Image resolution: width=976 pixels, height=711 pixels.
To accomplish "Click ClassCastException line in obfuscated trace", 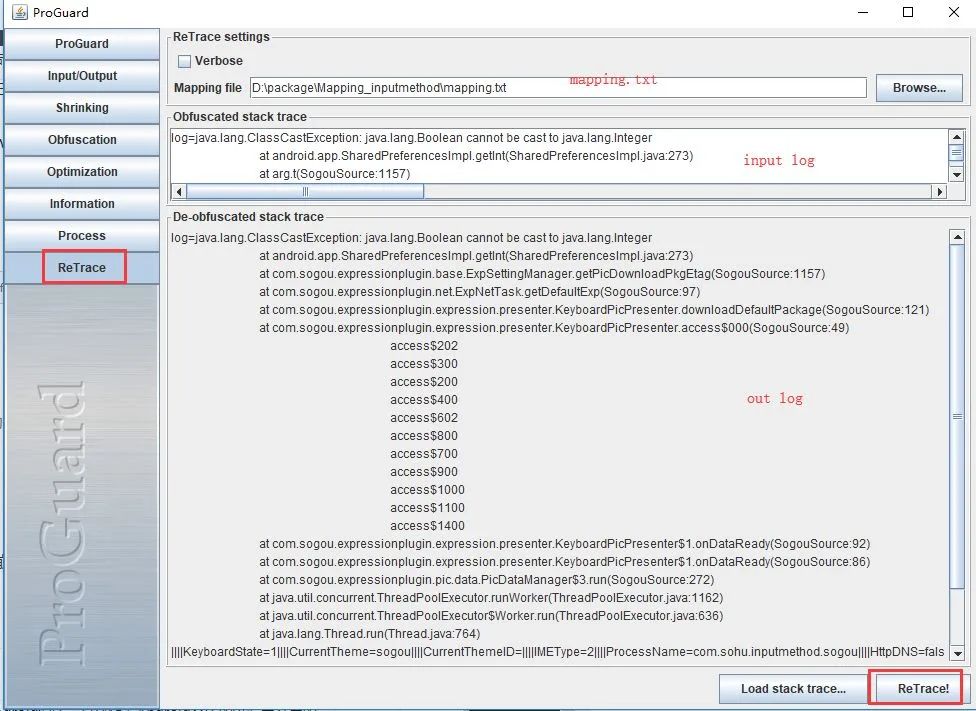I will 411,138.
